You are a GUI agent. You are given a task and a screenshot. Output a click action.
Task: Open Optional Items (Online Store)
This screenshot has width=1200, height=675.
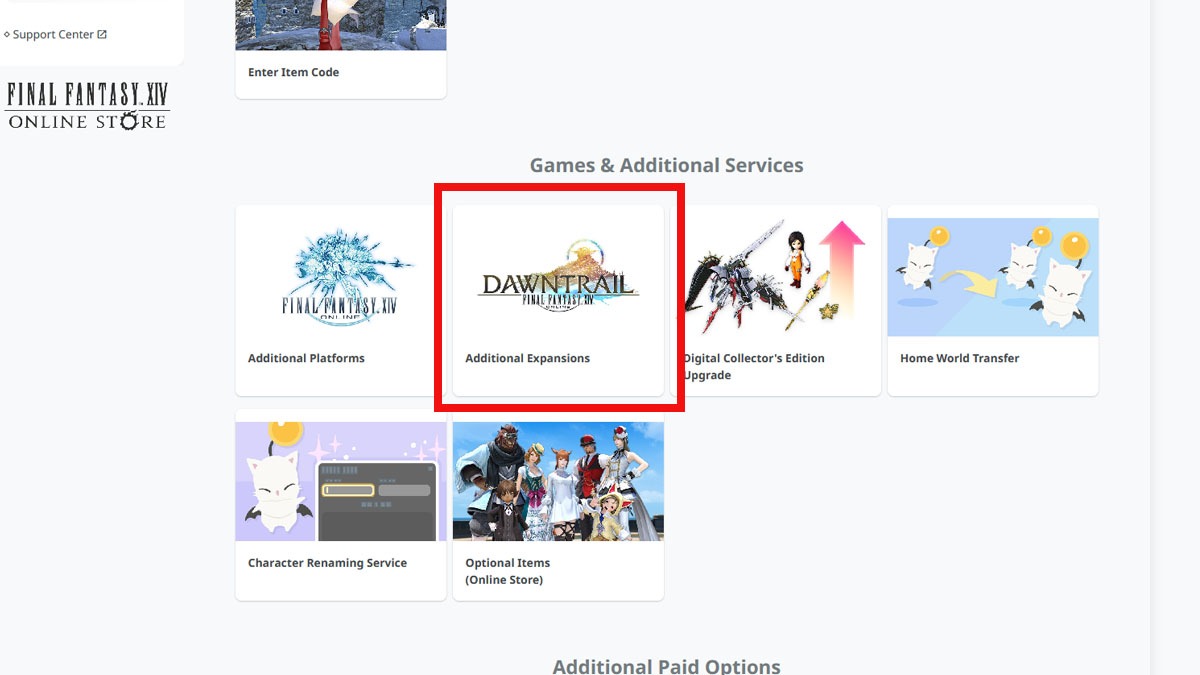(507, 571)
